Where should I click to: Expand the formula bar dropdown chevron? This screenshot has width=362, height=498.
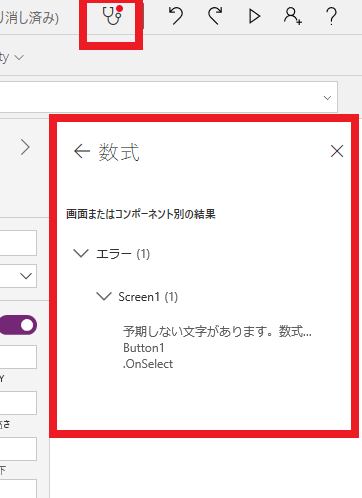327,98
